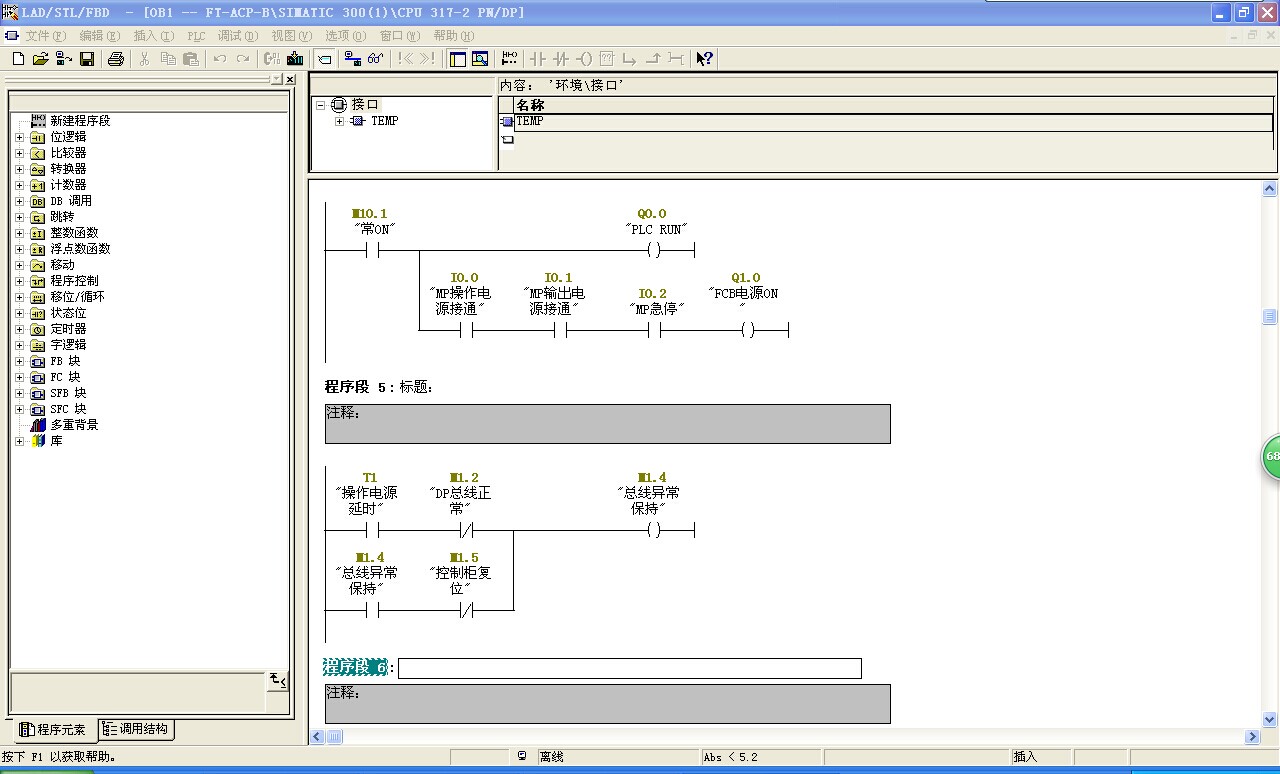Expand the 计数器 tree node
The height and width of the screenshot is (774, 1280).
[x=19, y=185]
